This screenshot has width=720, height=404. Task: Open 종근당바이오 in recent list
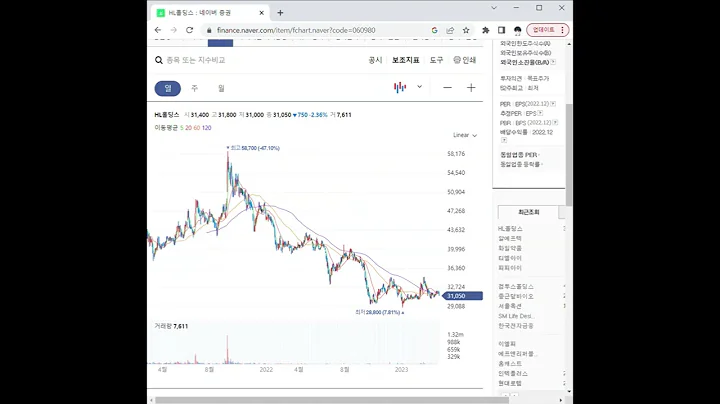(516, 296)
